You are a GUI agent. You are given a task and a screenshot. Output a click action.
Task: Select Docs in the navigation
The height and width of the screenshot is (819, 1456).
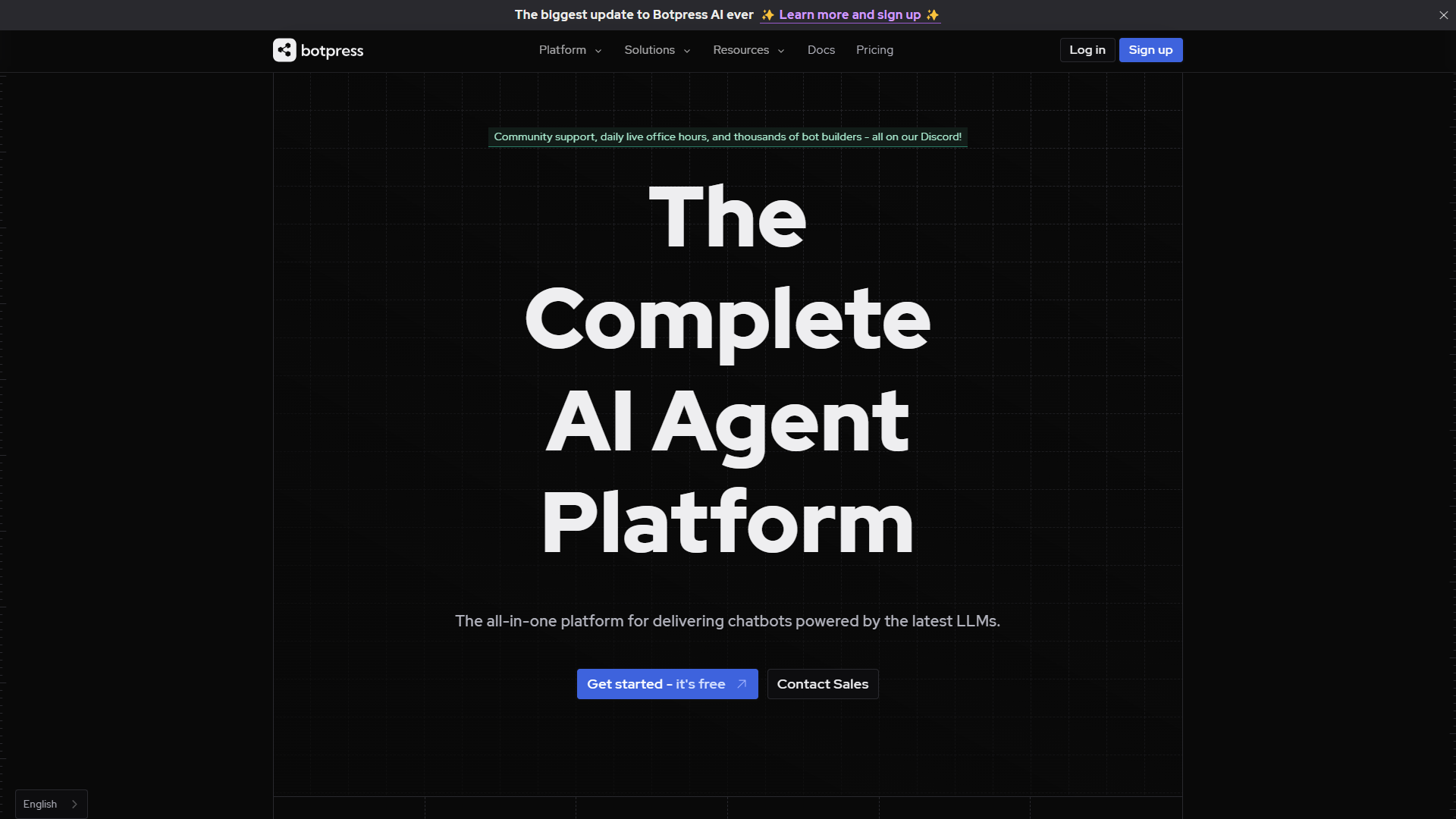pos(821,50)
